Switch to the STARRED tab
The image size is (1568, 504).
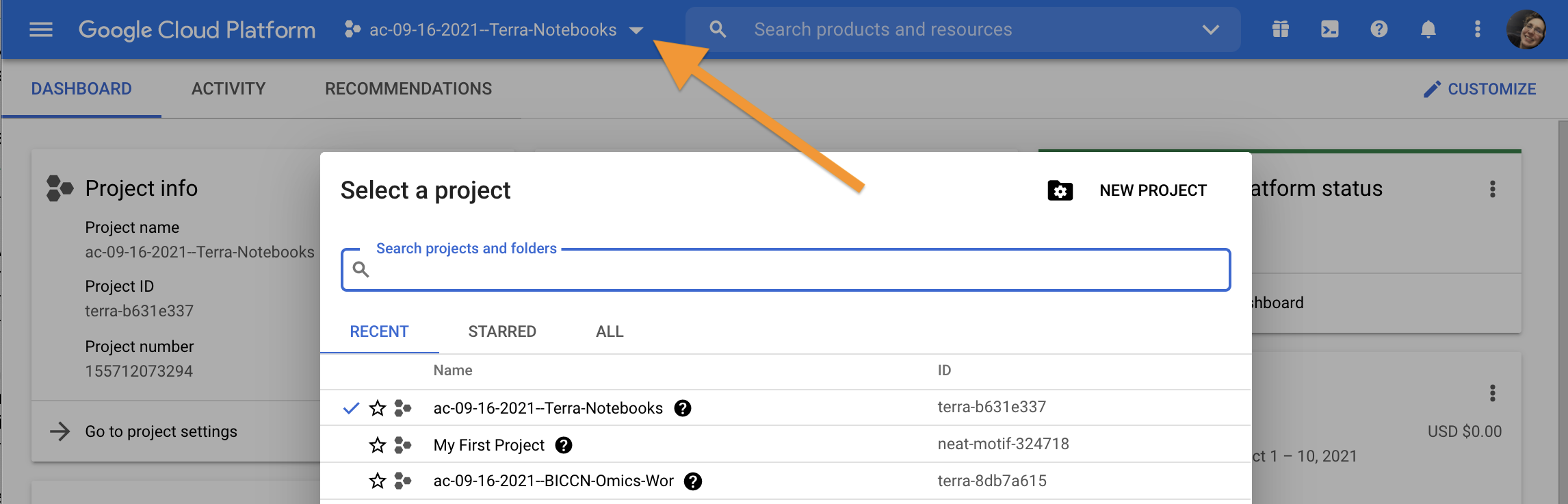click(x=501, y=331)
